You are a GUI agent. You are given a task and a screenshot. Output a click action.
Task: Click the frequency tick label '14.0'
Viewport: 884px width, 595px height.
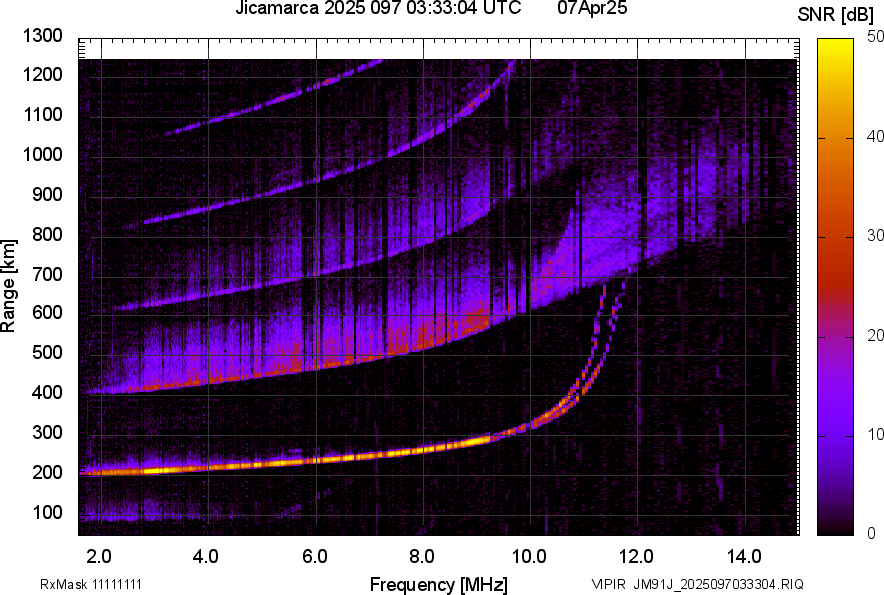click(744, 557)
